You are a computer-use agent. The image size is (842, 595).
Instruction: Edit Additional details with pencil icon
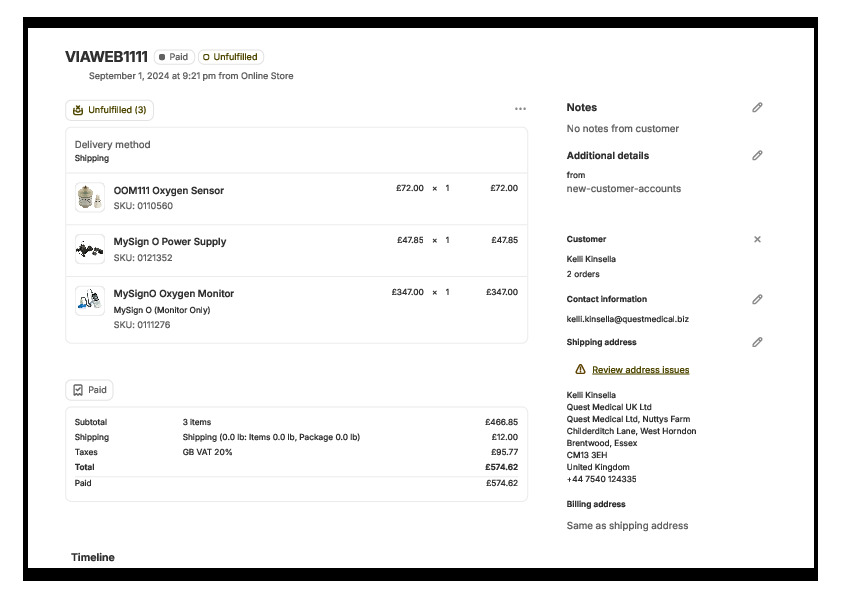click(757, 155)
